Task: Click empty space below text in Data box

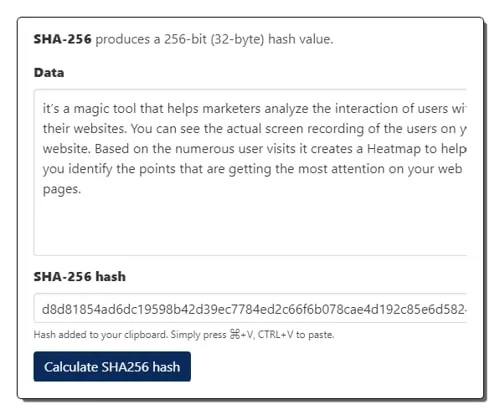Action: [x=250, y=225]
